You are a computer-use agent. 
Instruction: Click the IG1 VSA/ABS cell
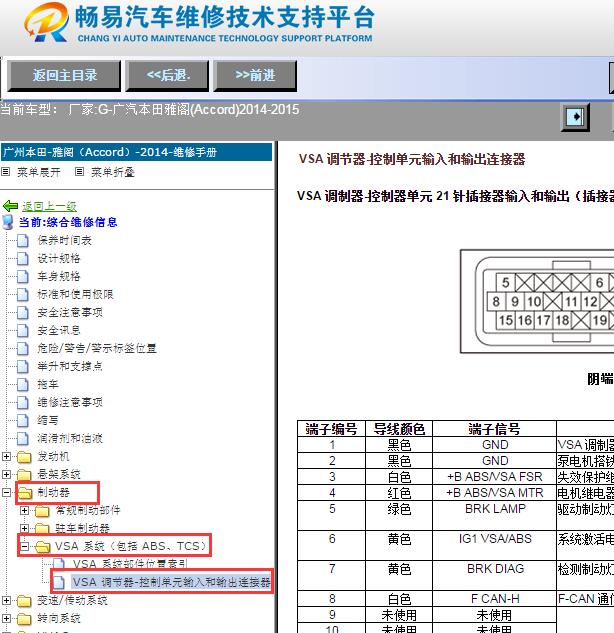pos(495,545)
